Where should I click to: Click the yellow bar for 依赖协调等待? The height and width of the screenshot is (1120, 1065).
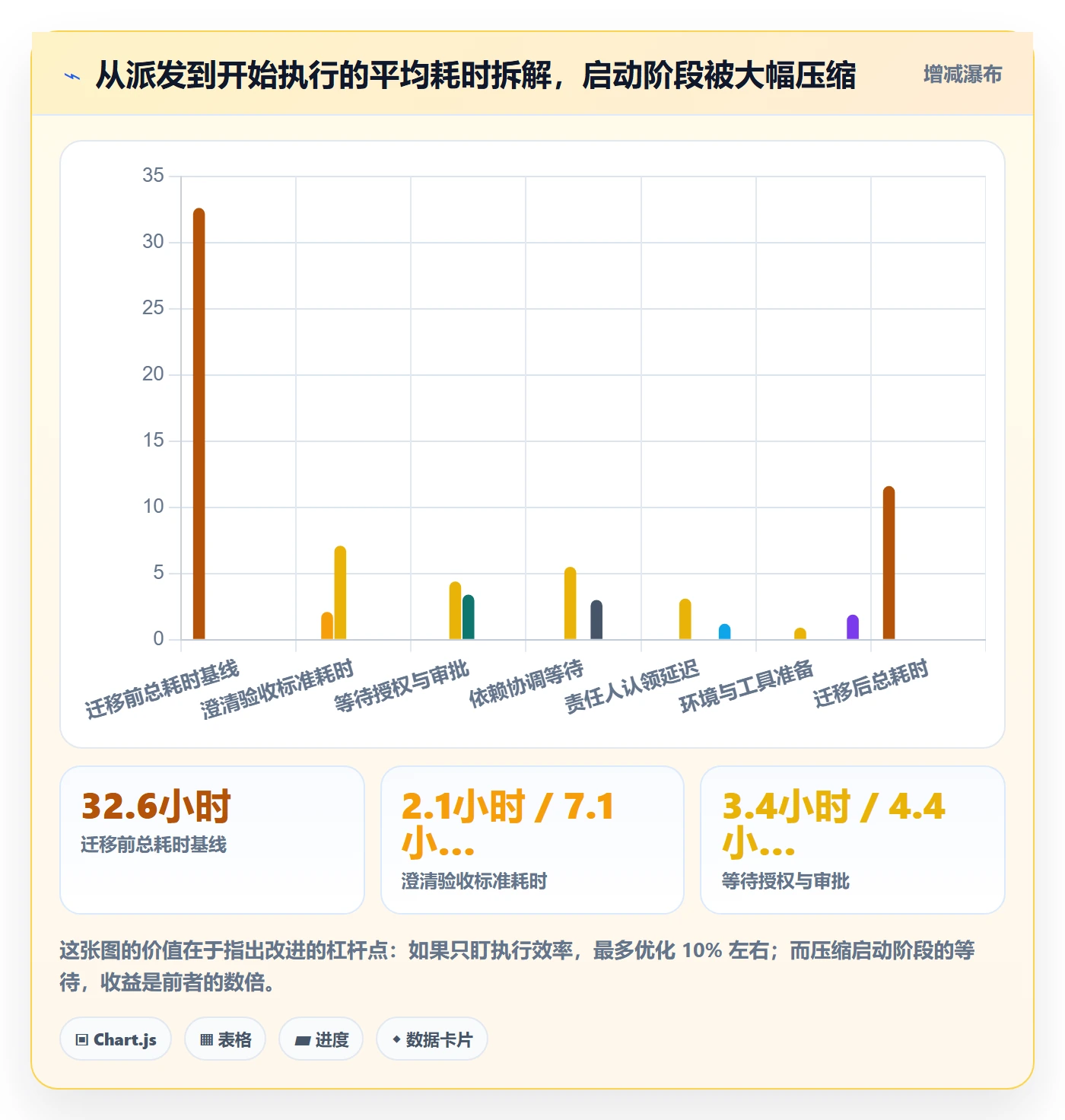click(571, 603)
